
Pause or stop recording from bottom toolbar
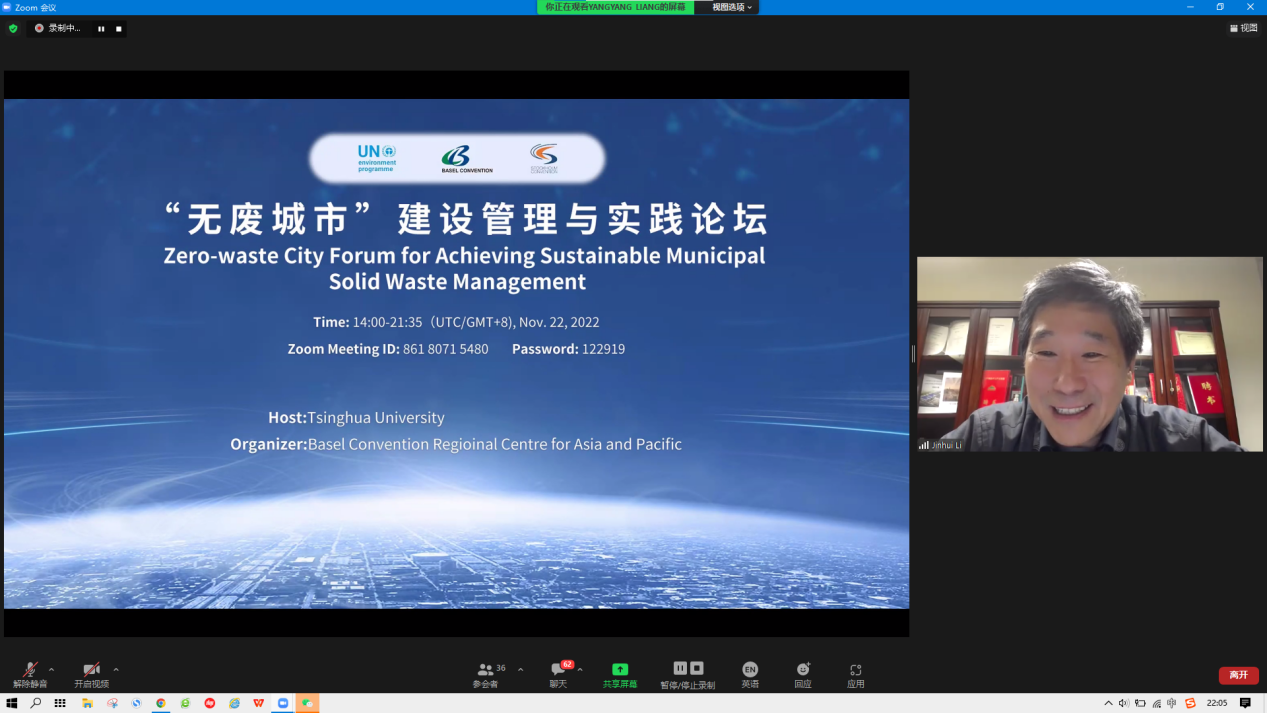click(x=687, y=675)
